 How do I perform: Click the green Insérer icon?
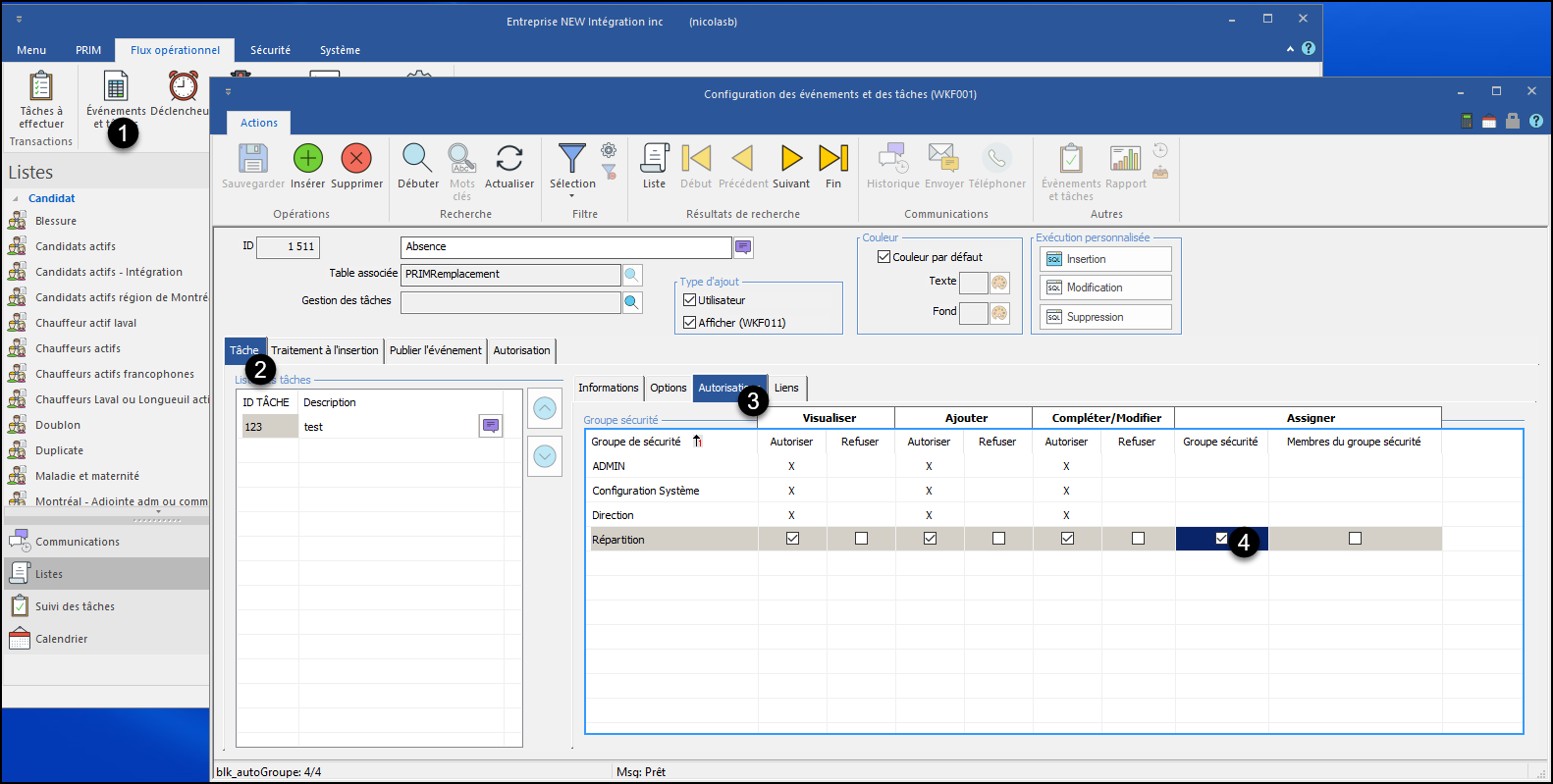coord(307,159)
